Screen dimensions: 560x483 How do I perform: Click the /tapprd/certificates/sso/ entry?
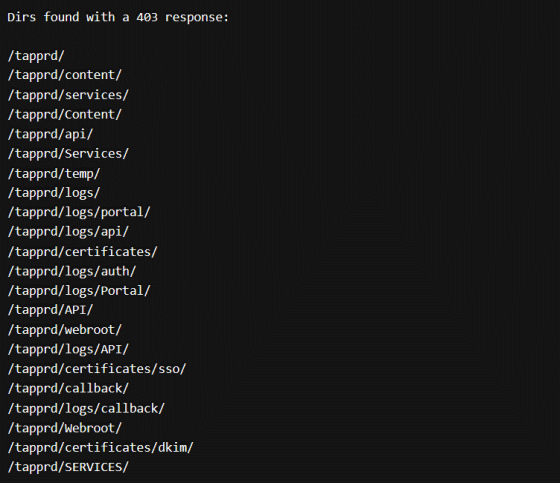pyautogui.click(x=97, y=369)
